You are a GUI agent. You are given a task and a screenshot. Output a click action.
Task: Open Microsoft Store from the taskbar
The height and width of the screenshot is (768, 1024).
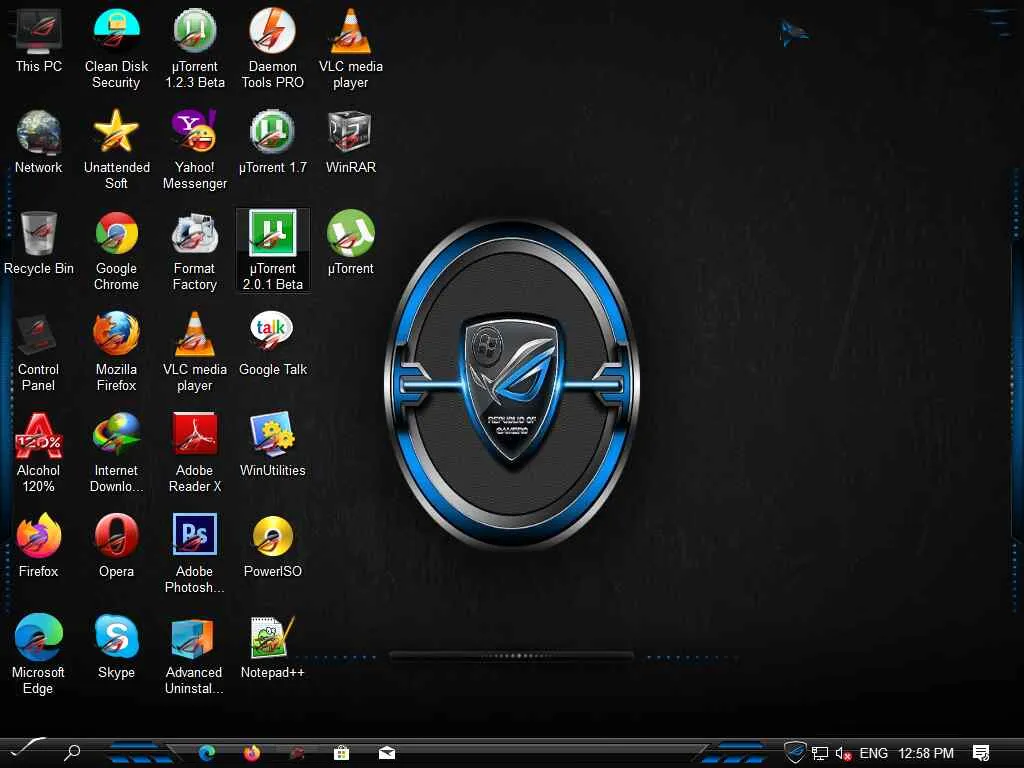(x=342, y=754)
